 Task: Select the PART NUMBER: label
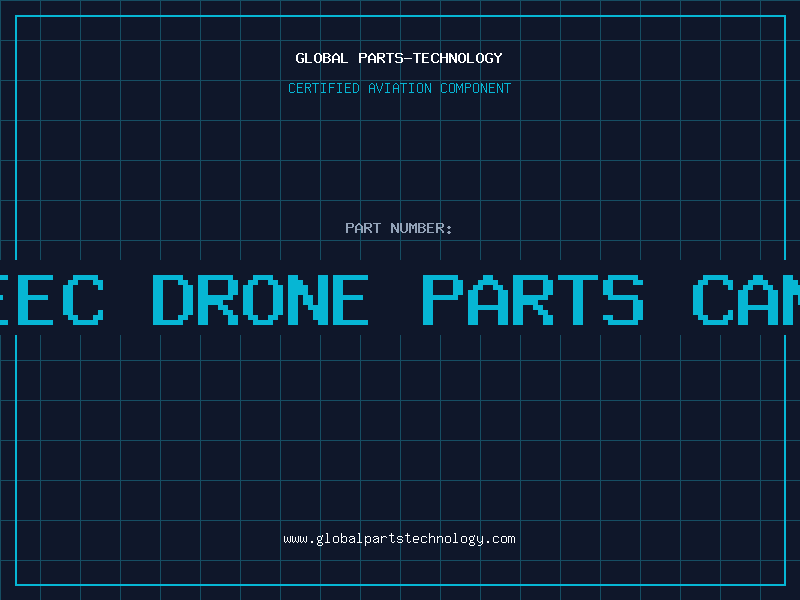click(x=399, y=228)
